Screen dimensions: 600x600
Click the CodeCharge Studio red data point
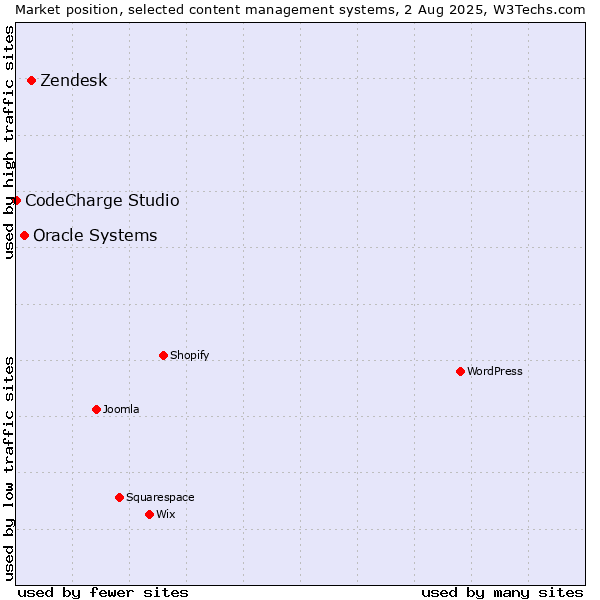pyautogui.click(x=16, y=201)
